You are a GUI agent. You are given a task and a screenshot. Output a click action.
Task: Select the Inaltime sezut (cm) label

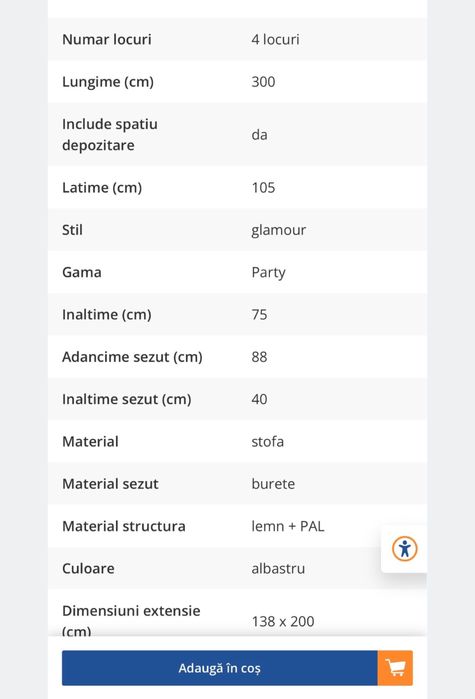click(x=127, y=399)
